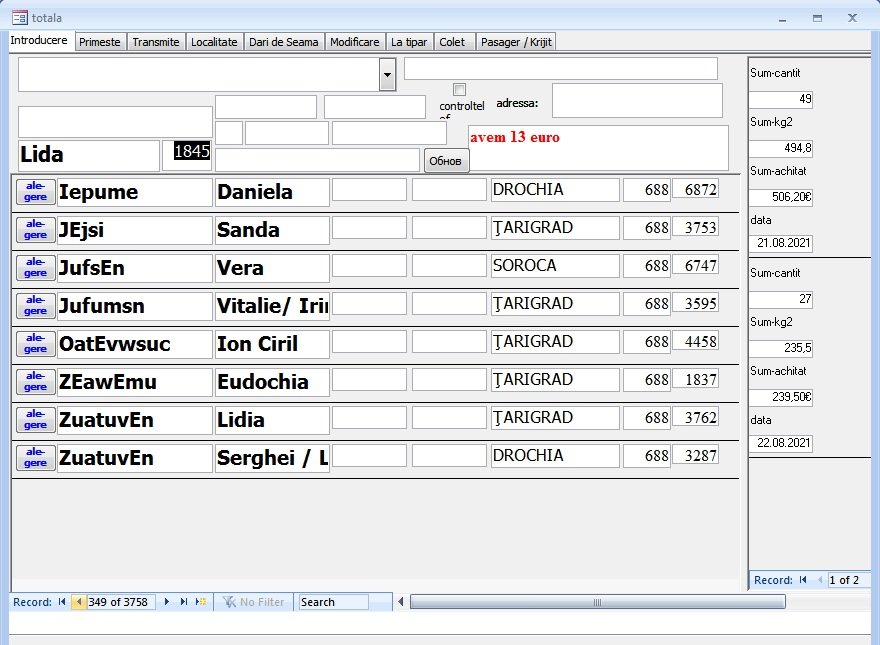Go to next record in main navigator
The height and width of the screenshot is (645, 880).
point(166,602)
